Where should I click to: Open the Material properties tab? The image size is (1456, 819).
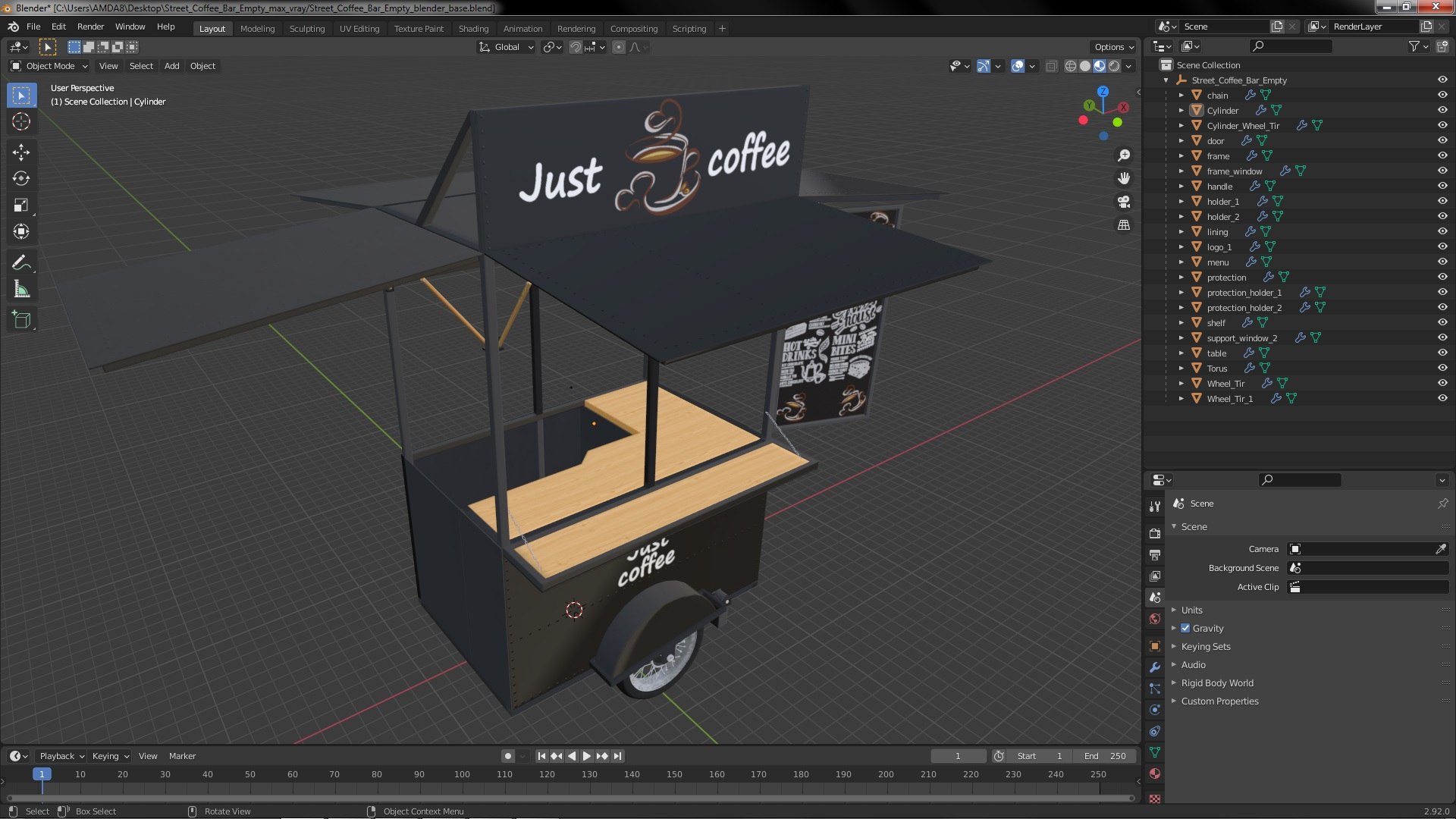[1155, 773]
